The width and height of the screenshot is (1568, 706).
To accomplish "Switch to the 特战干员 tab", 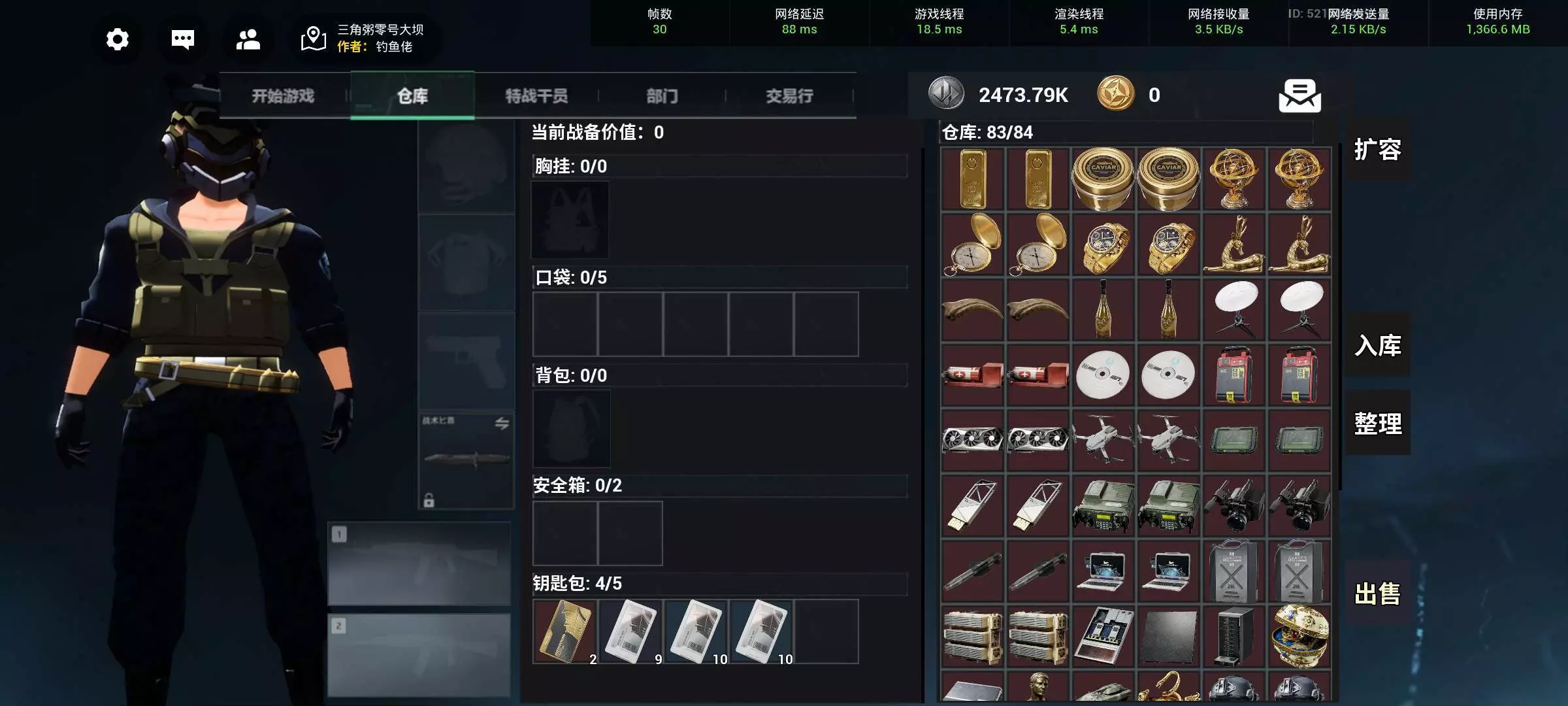I will pyautogui.click(x=536, y=96).
